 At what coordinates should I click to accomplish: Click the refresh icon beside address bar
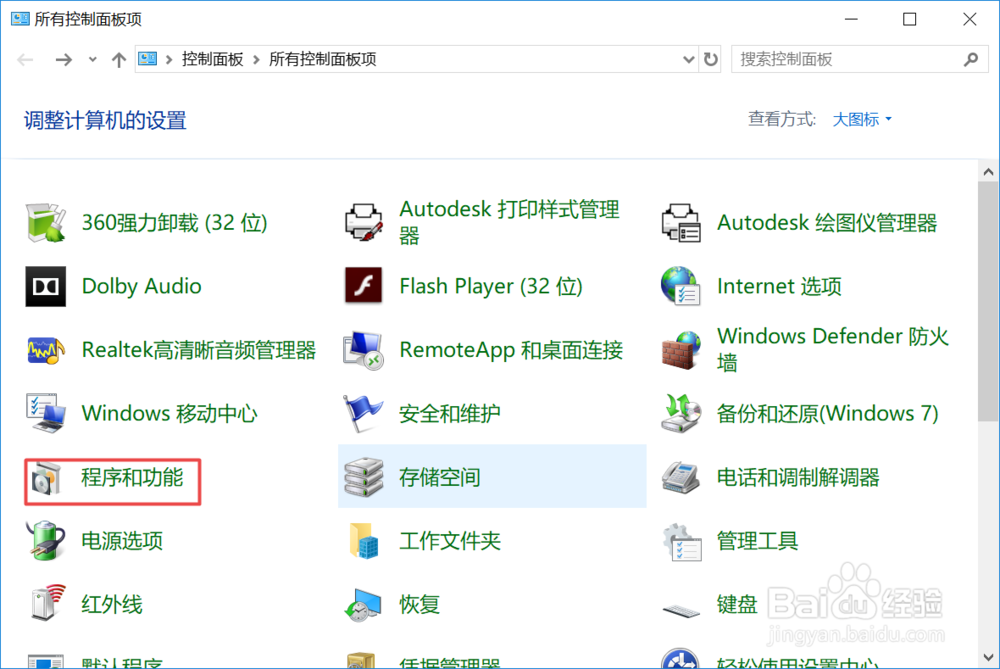point(710,59)
